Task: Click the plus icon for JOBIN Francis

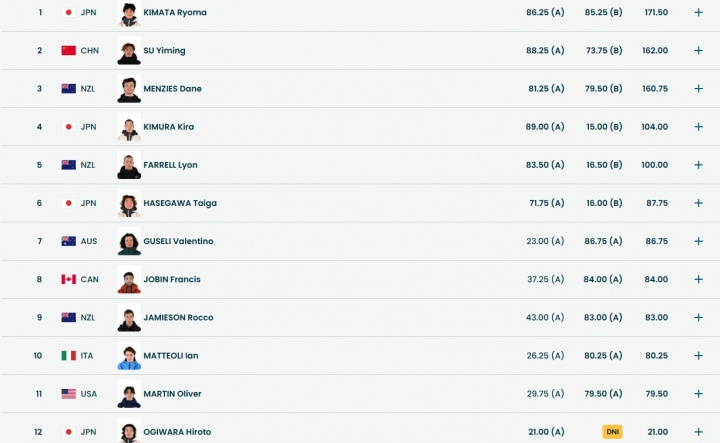Action: [698, 279]
